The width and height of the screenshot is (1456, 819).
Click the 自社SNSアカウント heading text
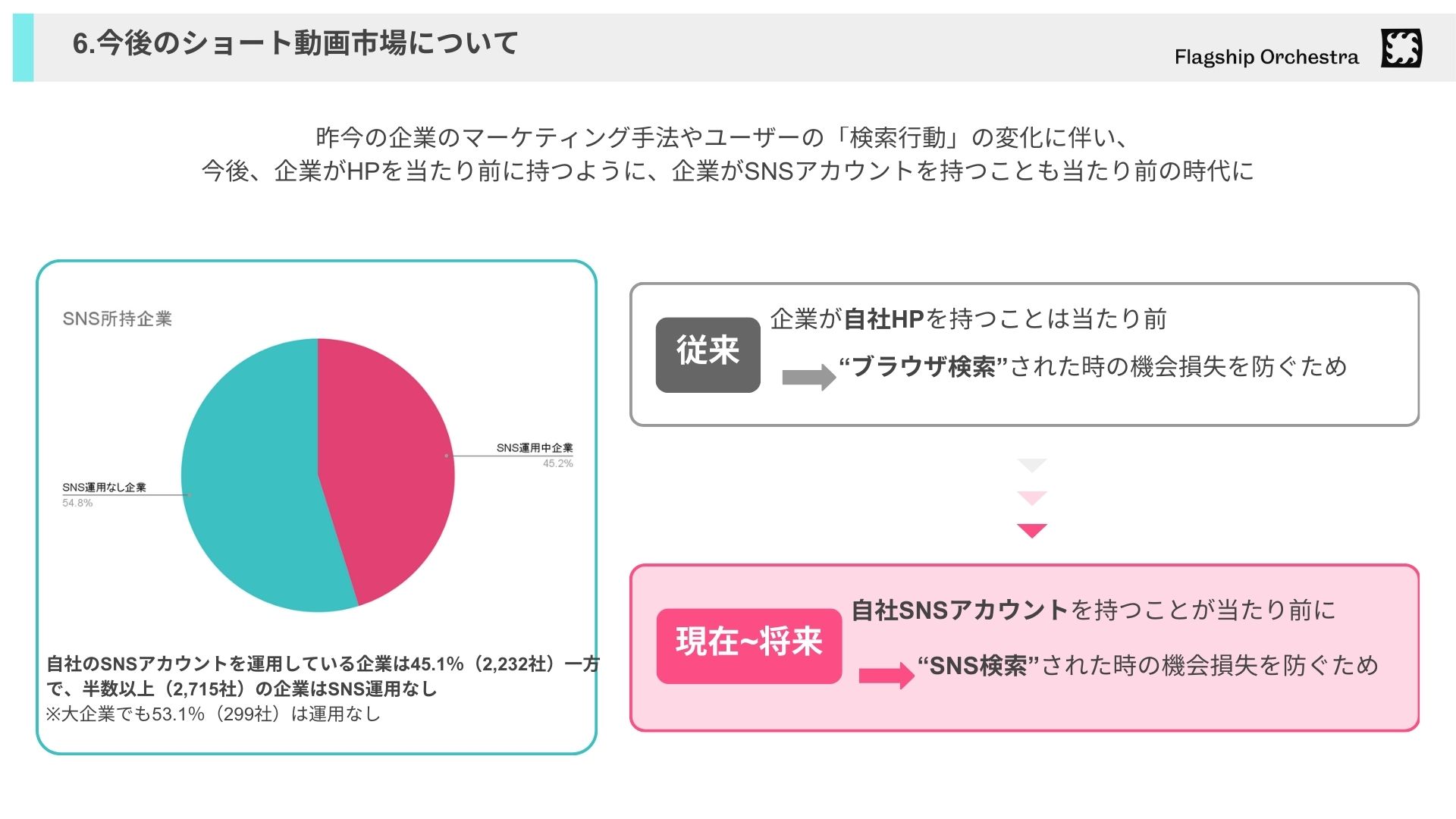click(x=960, y=610)
